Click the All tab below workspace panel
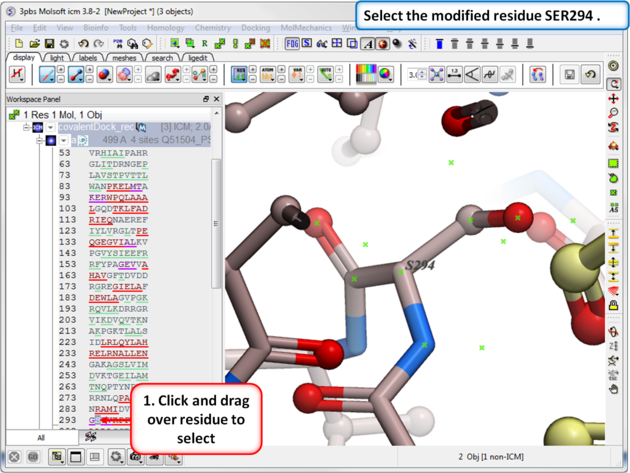The width and height of the screenshot is (630, 473). point(40,437)
